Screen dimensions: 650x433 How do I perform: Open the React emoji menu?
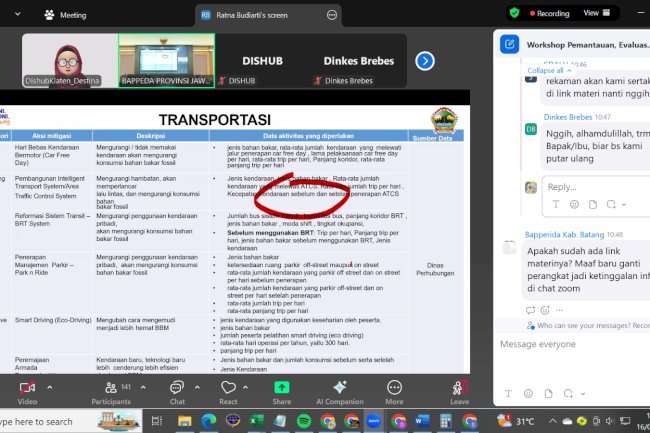(x=228, y=389)
